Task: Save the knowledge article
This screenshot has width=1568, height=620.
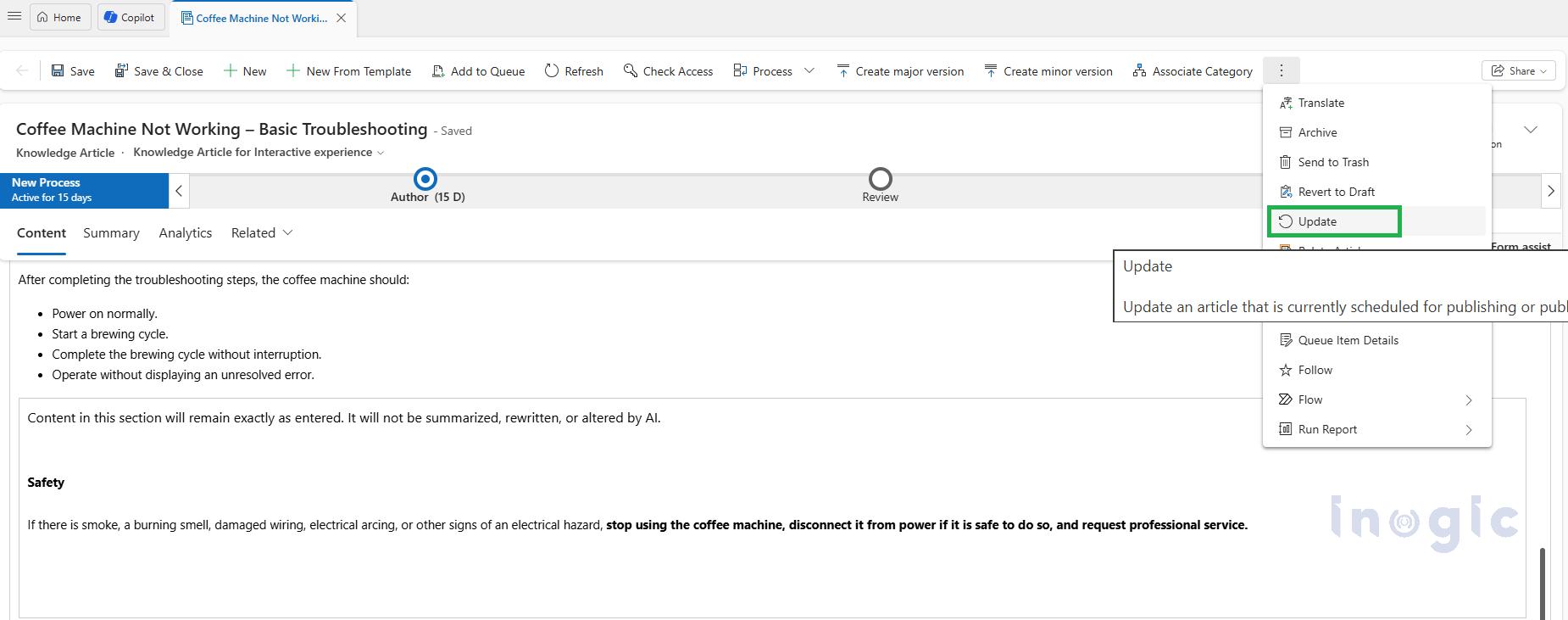Action: pyautogui.click(x=73, y=71)
